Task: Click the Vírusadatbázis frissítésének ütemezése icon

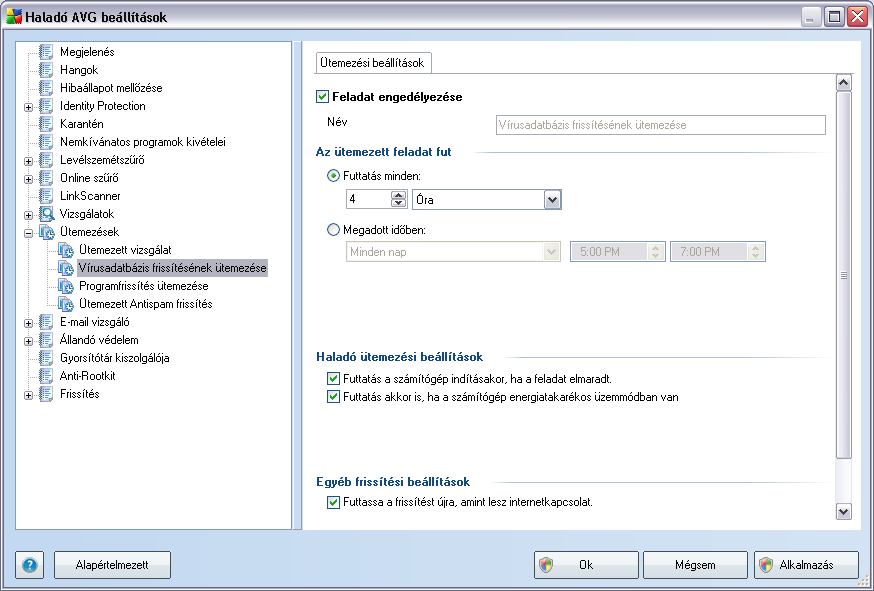Action: tap(66, 268)
